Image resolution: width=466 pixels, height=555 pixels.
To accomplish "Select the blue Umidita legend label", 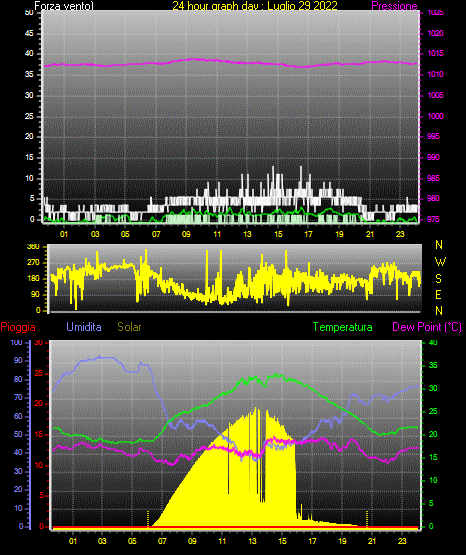I will coord(84,327).
